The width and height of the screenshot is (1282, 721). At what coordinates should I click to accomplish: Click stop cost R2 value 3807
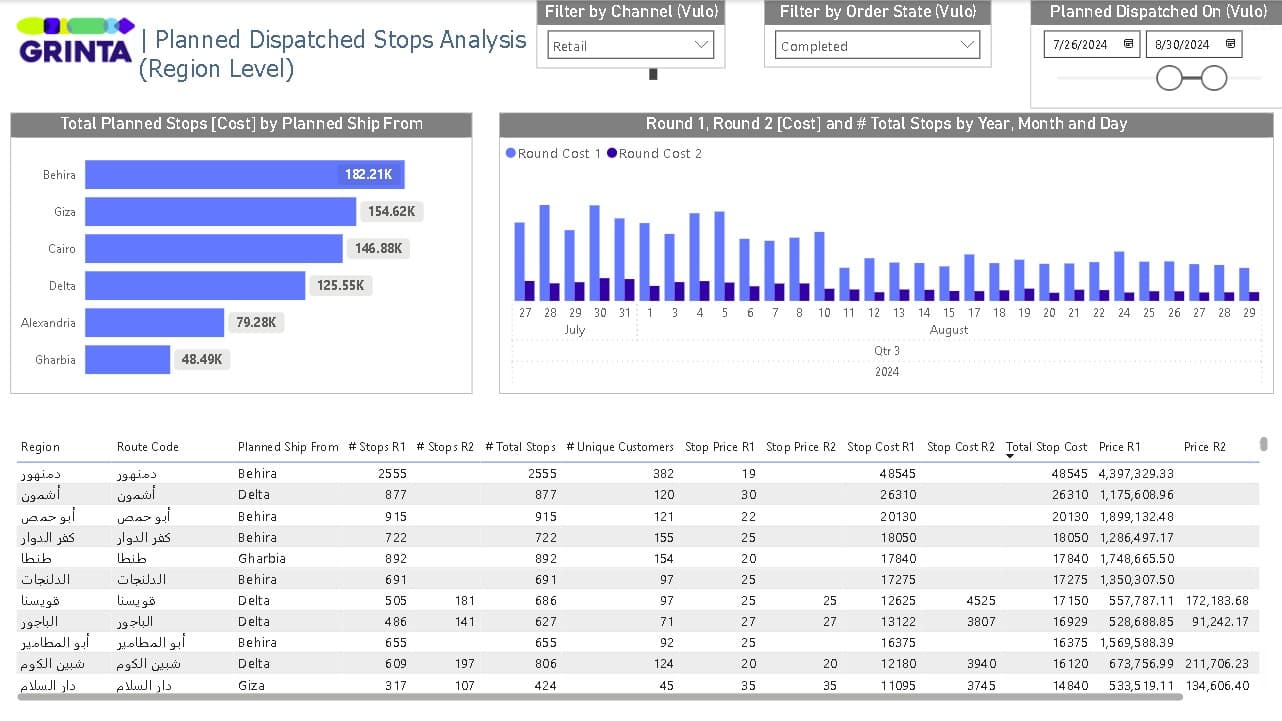pos(981,622)
